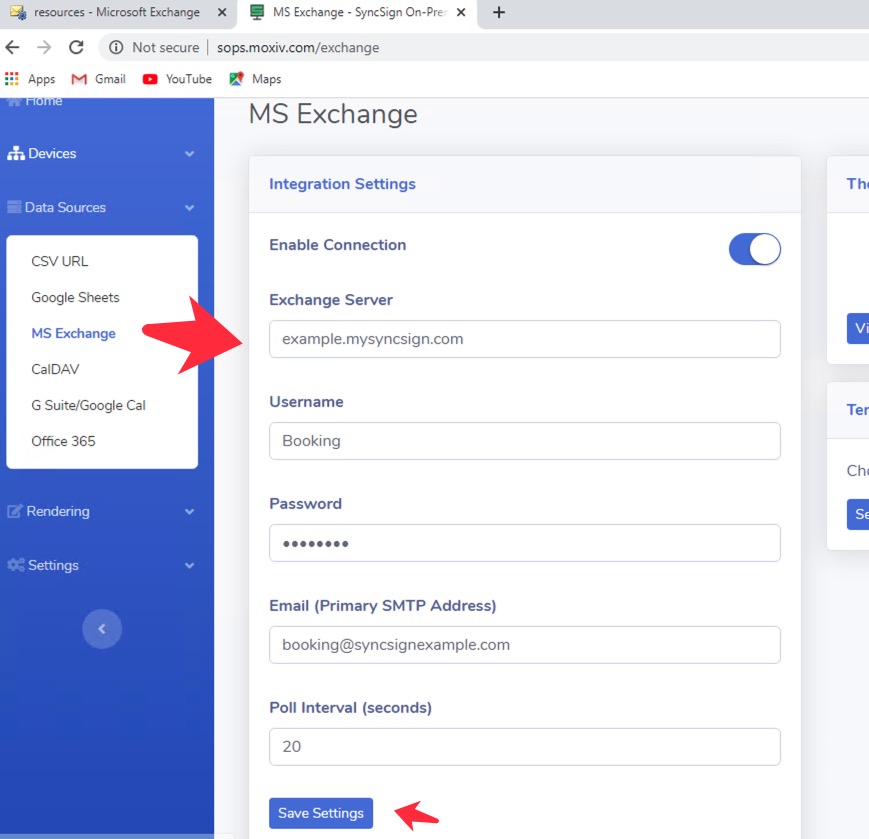Expand the Devices menu chevron

point(190,154)
